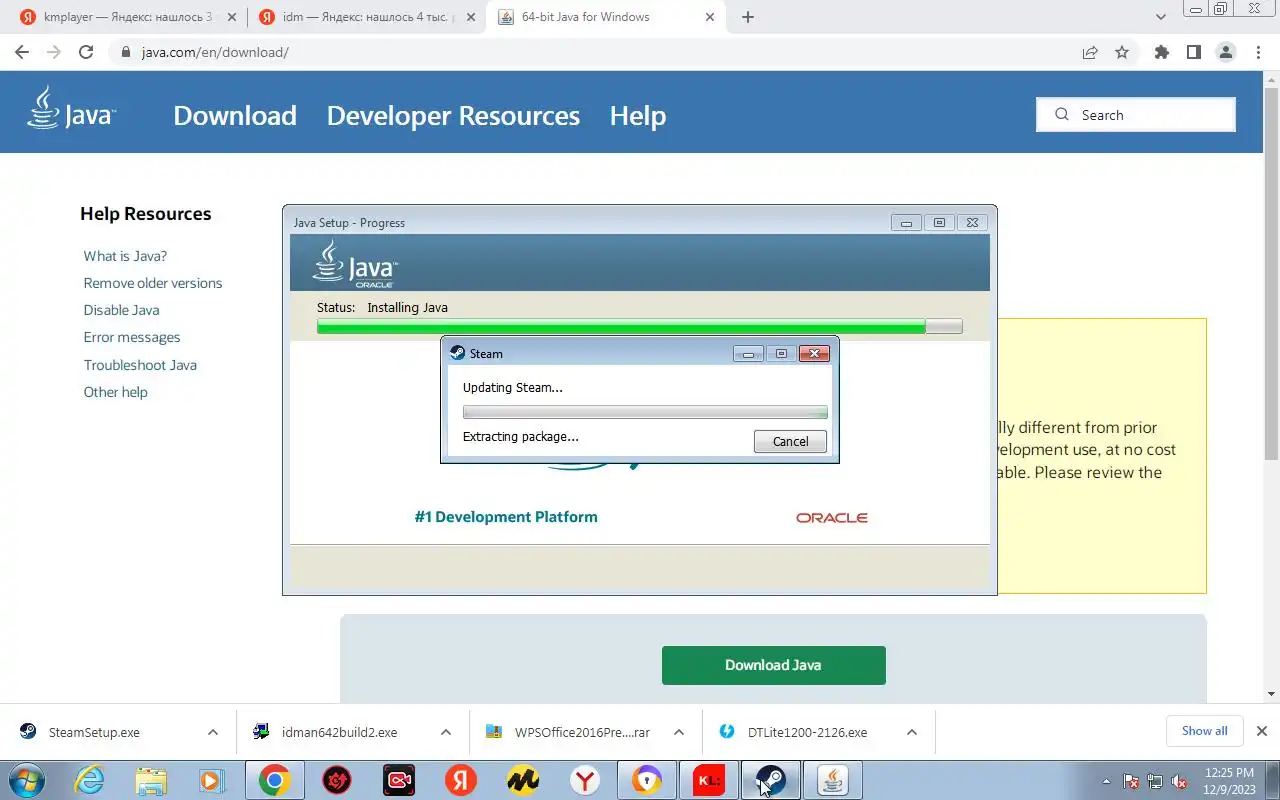This screenshot has width=1280, height=800.
Task: Cancel the Steam update
Action: click(x=790, y=441)
